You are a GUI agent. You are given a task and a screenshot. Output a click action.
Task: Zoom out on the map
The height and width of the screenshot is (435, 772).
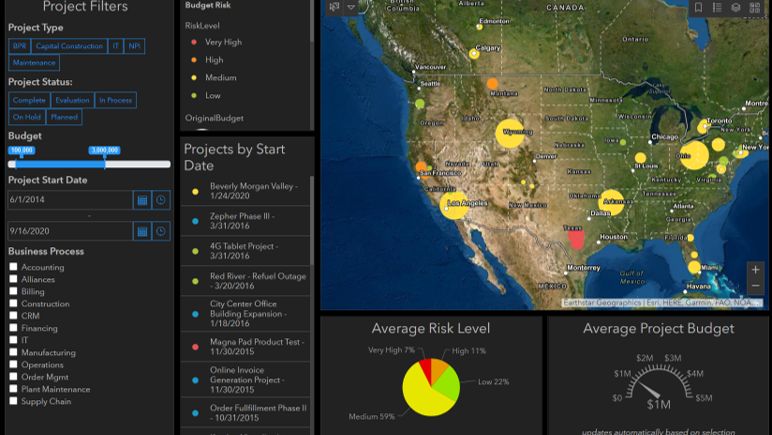point(755,286)
